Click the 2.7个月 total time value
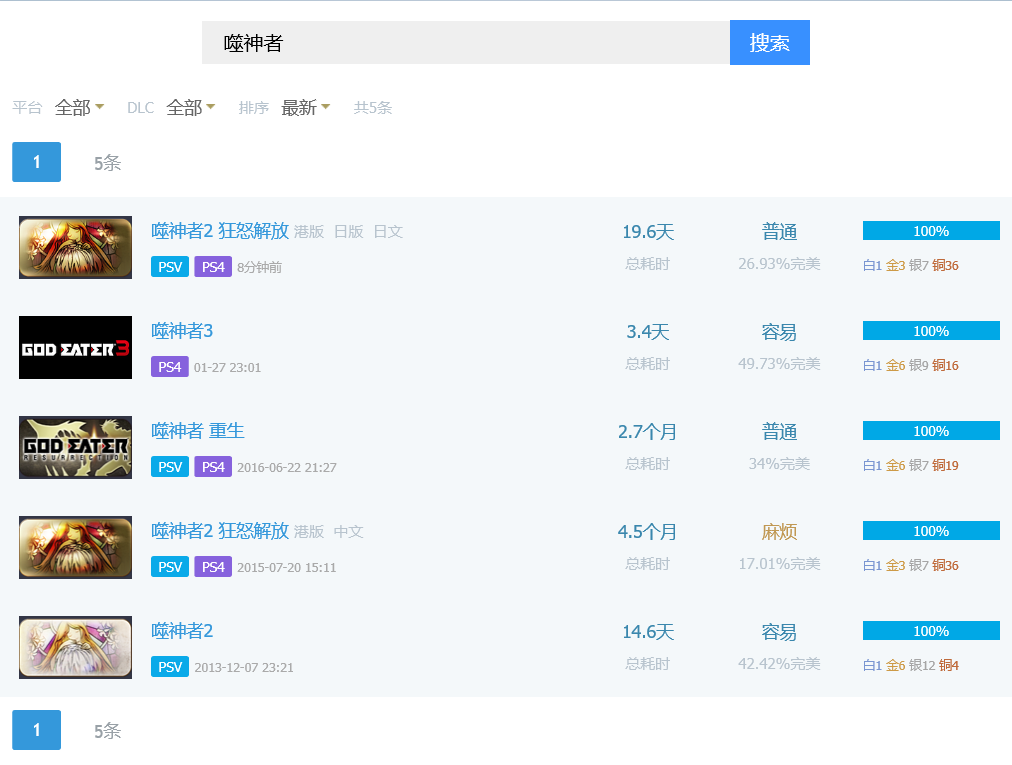Screen dimensions: 1012x765 click(647, 432)
